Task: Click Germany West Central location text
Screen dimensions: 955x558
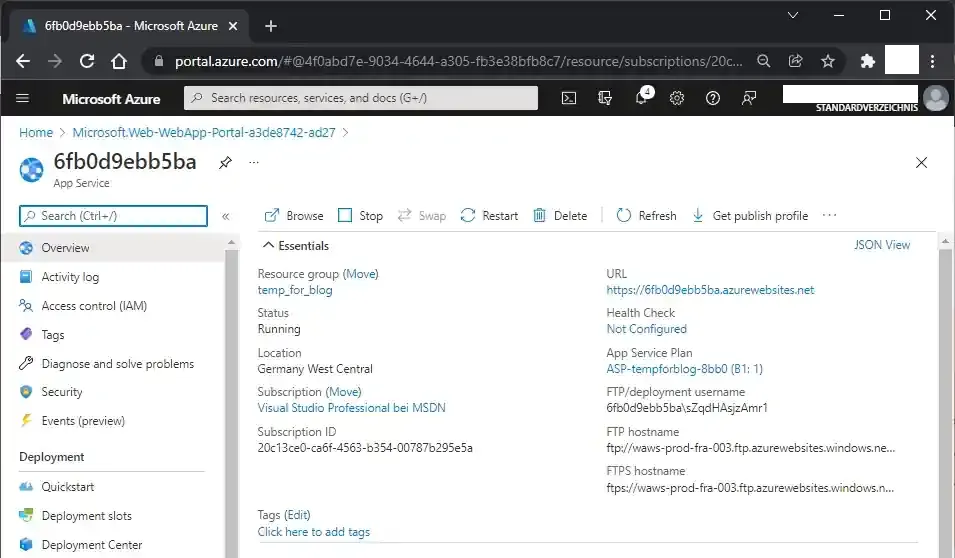Action: [x=315, y=369]
